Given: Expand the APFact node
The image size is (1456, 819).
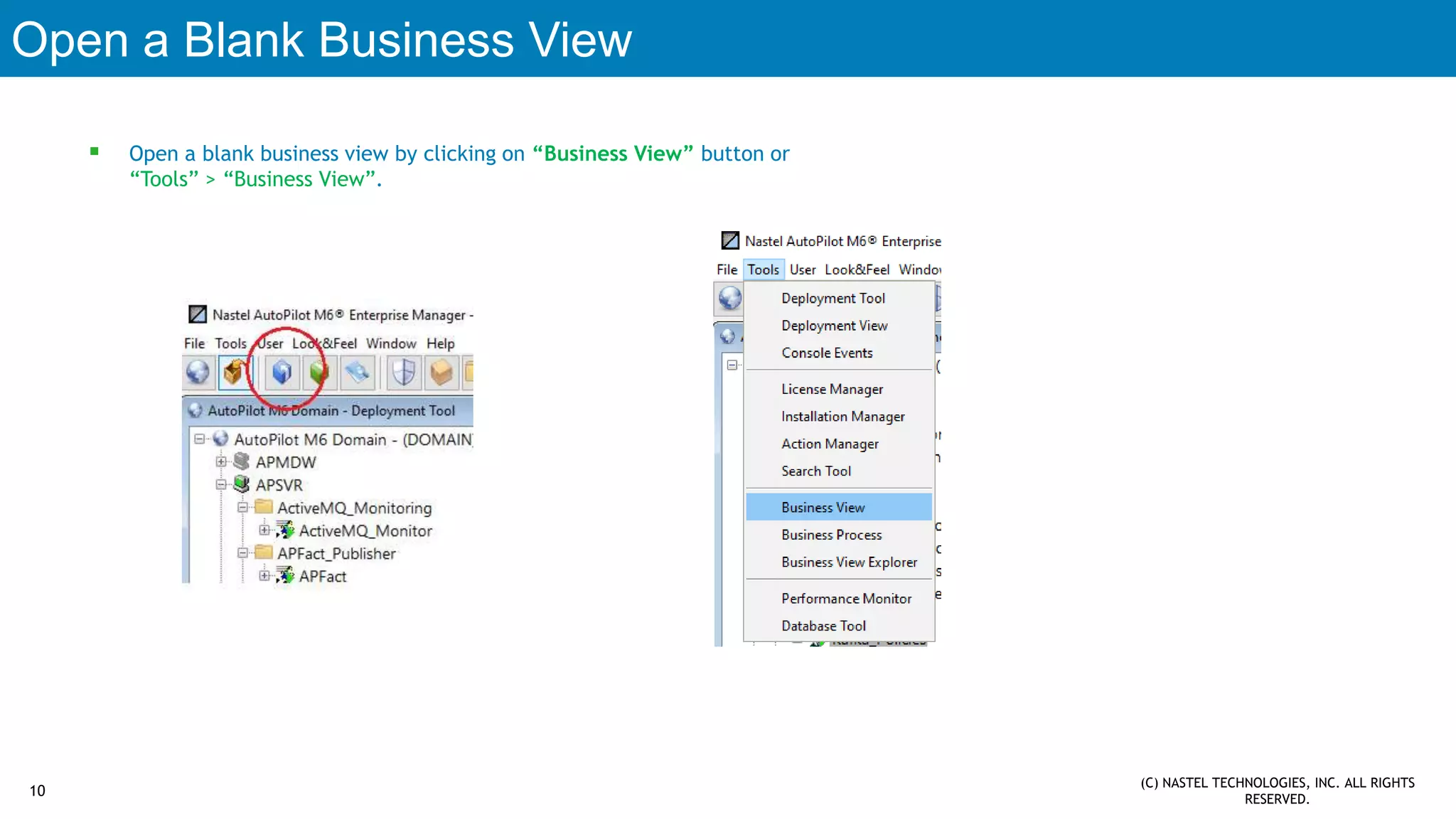Looking at the screenshot, I should (264, 575).
